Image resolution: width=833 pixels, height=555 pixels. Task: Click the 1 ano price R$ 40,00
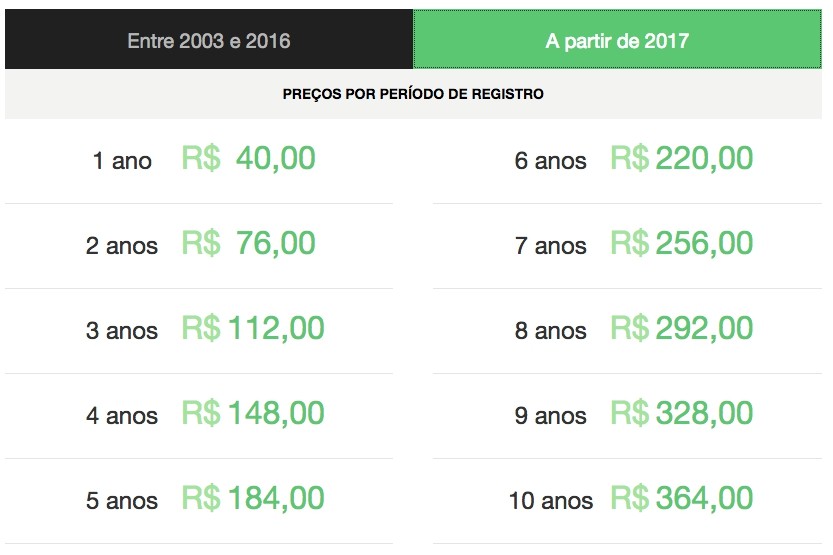point(249,158)
